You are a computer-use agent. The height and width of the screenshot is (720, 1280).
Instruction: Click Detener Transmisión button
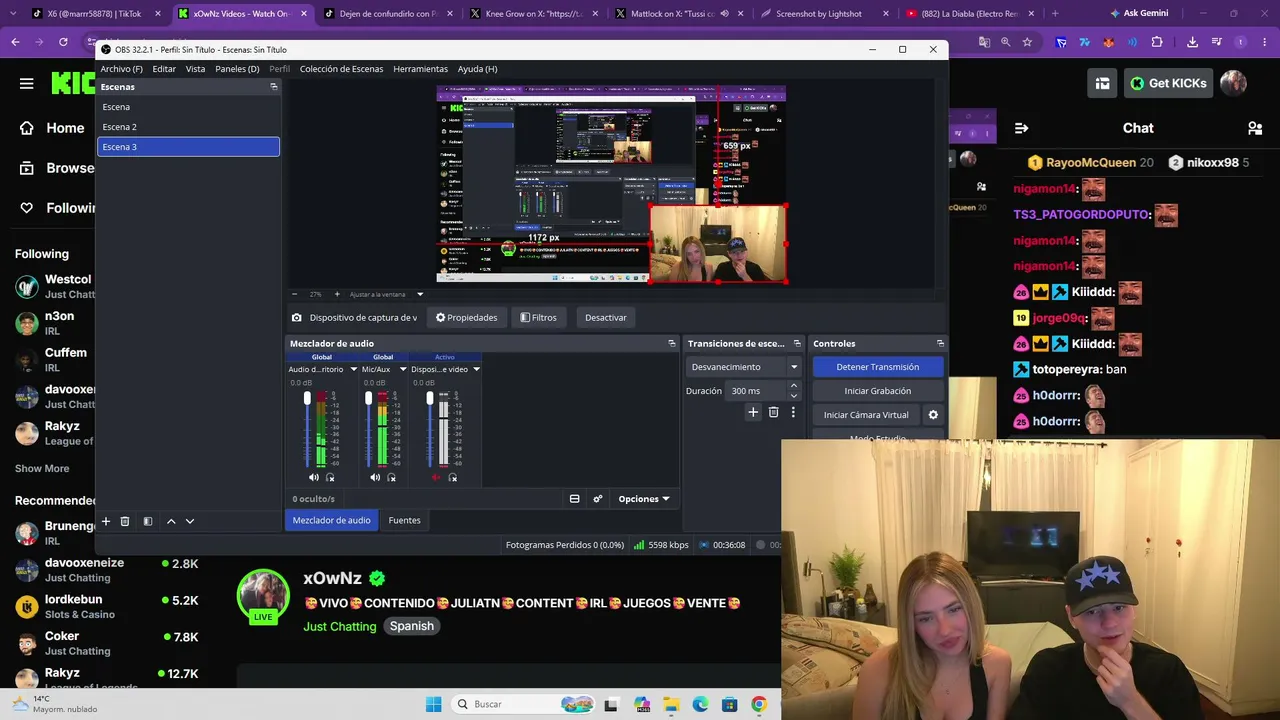[x=877, y=367]
